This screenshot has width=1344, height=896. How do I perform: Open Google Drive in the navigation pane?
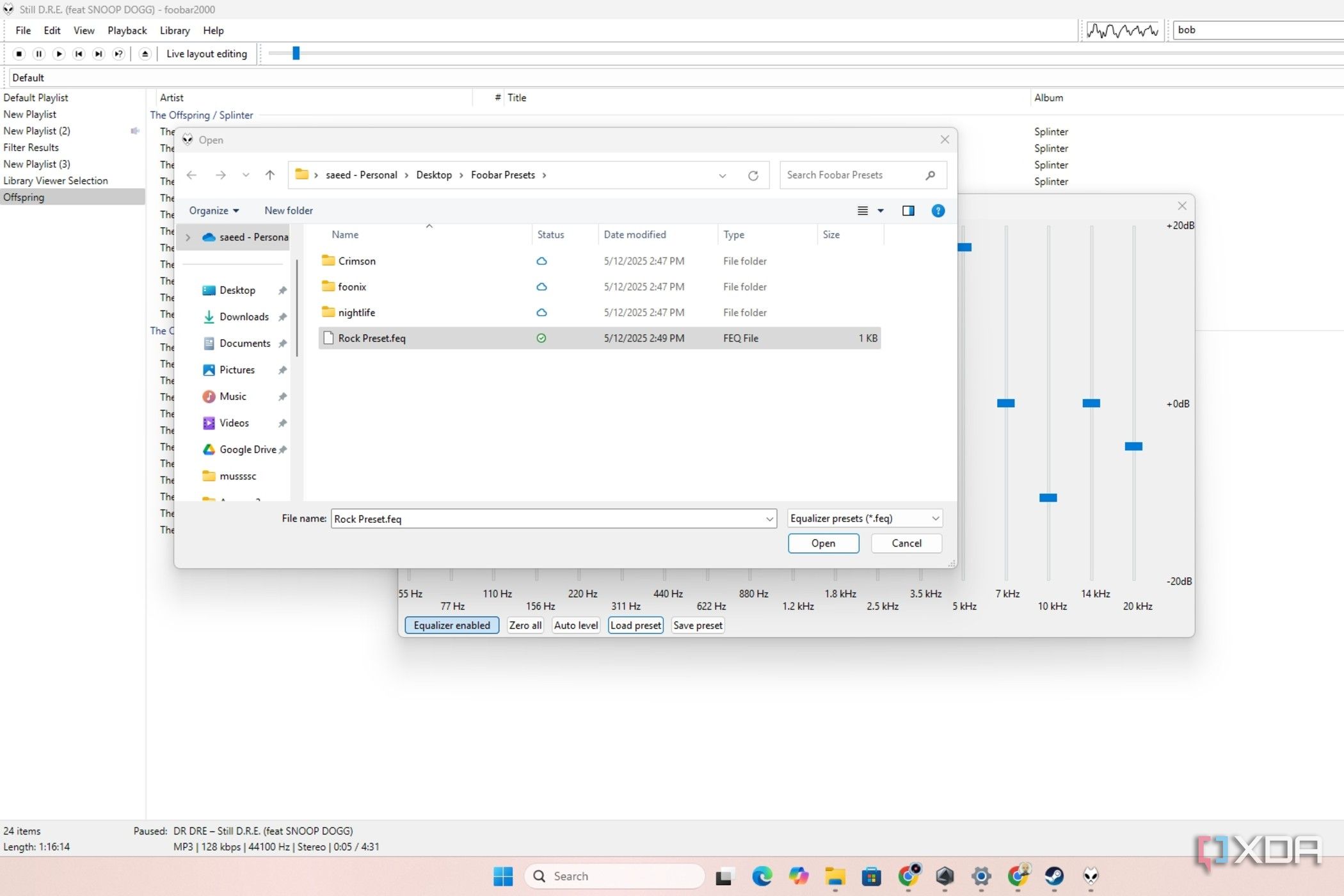[x=247, y=450]
